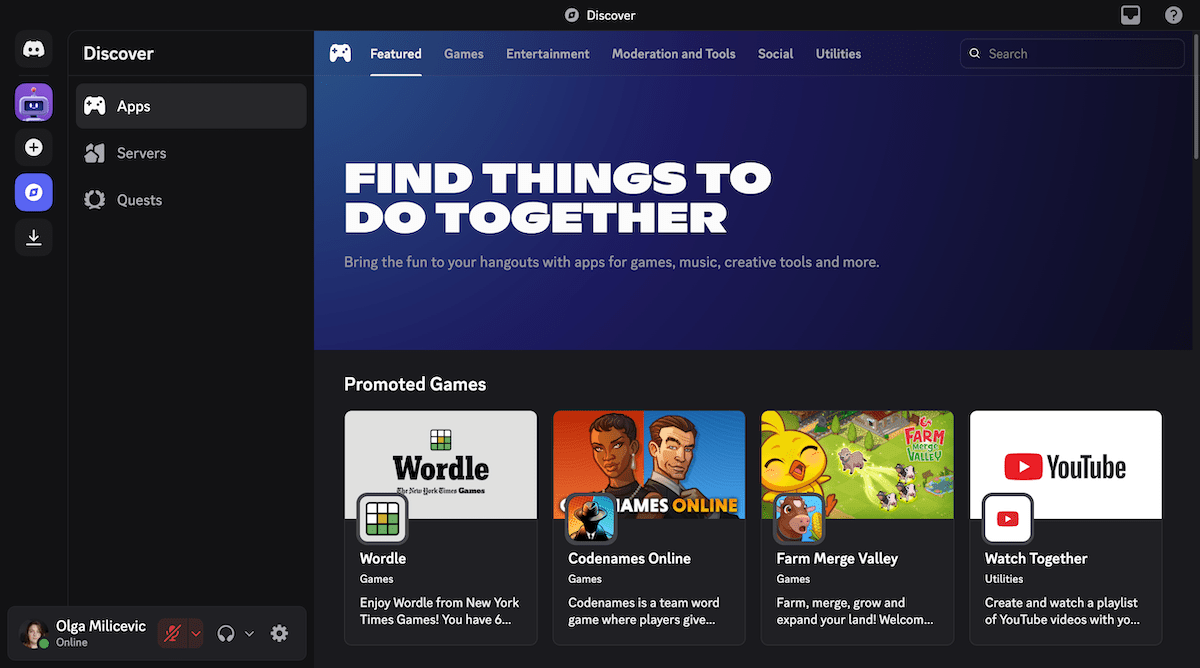Select the gamepad icon beside the Featured tab

coord(340,53)
